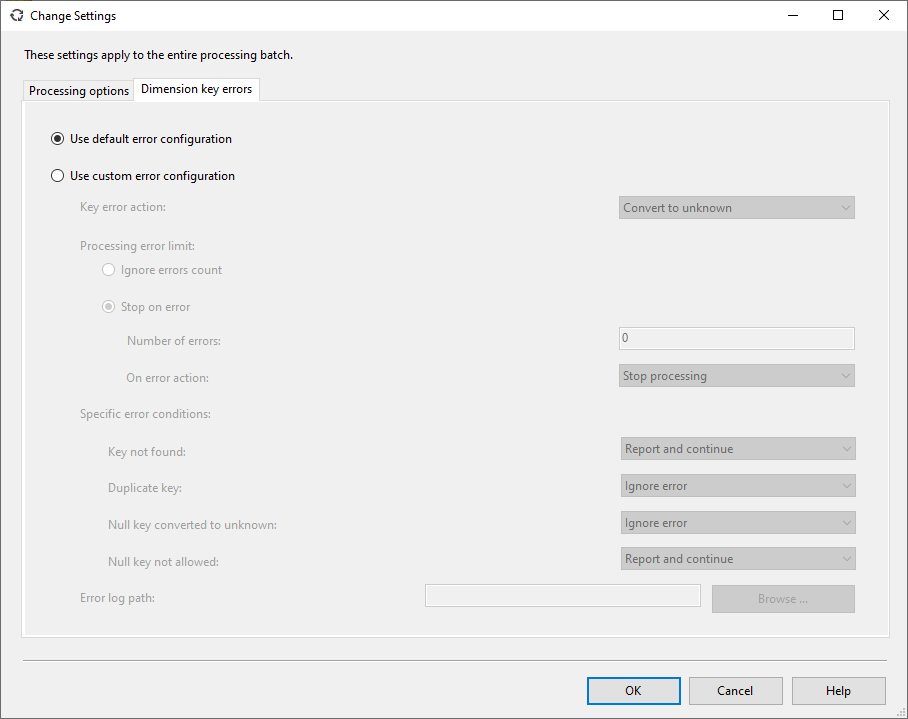
Task: Select Use custom error configuration option
Action: click(x=58, y=176)
